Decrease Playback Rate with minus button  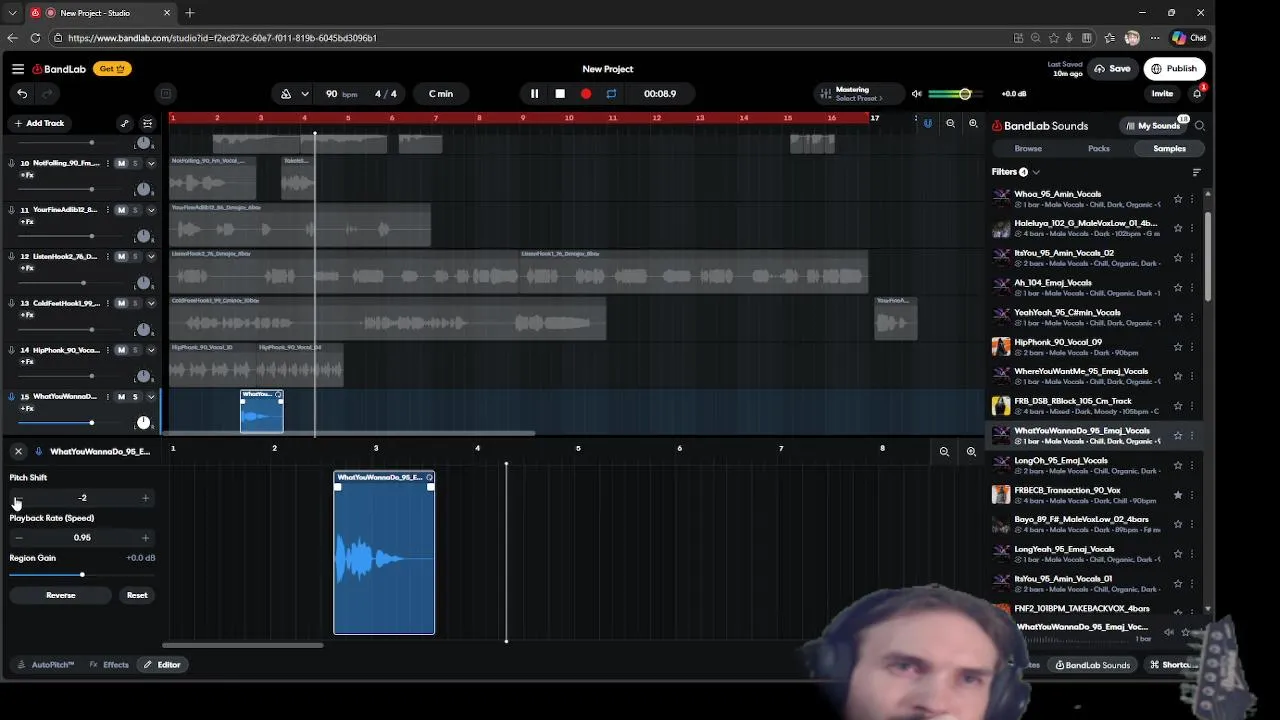click(x=18, y=538)
